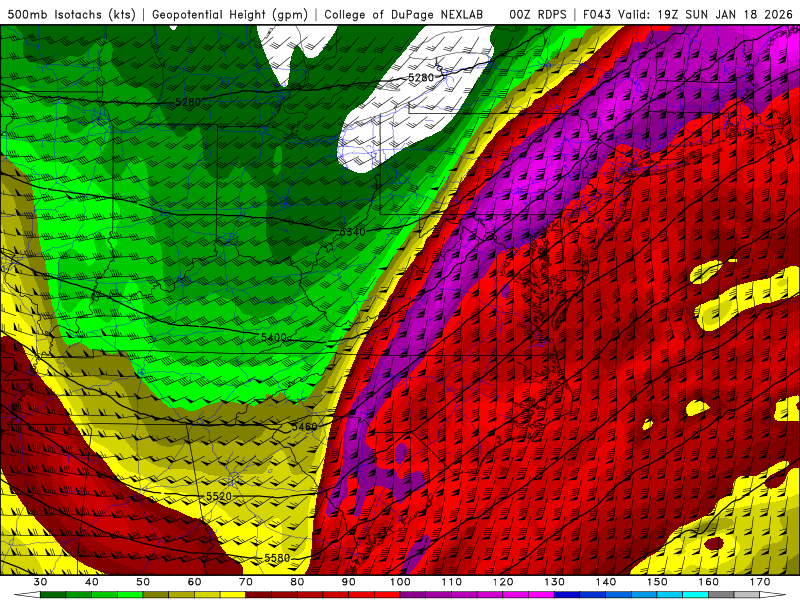The height and width of the screenshot is (600, 800).
Task: Click the yellow swatch just before 70
Action: pos(233,595)
